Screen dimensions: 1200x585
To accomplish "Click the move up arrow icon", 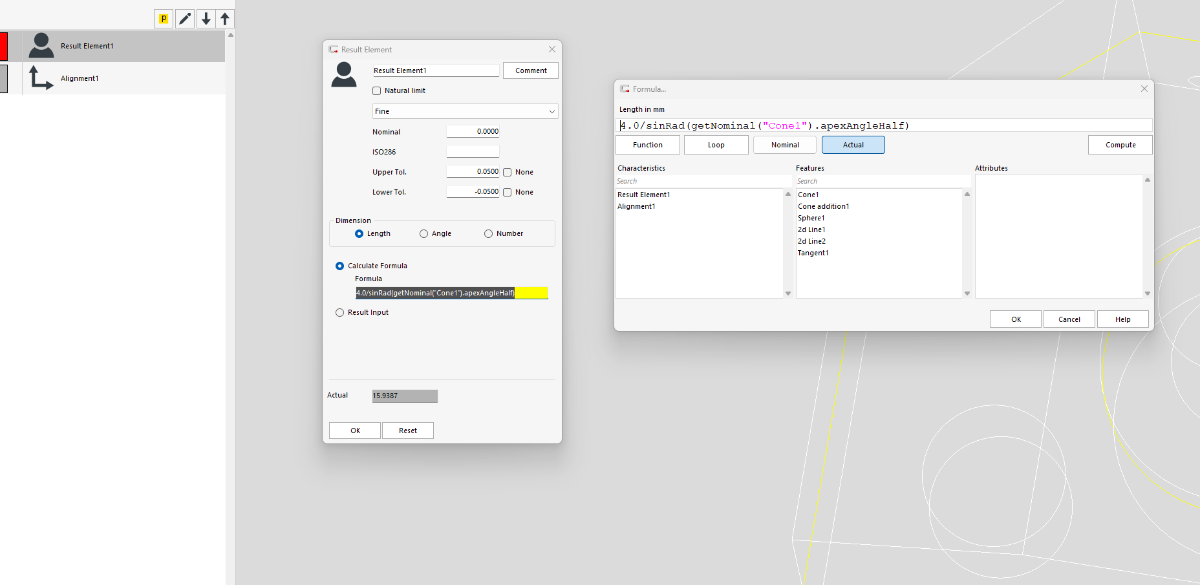I will (226, 19).
